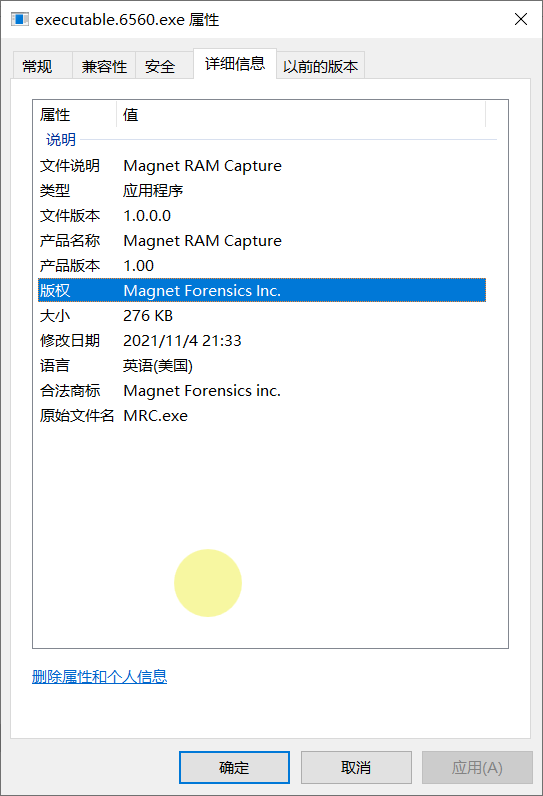Select the 大小 276 KB row

(262, 315)
